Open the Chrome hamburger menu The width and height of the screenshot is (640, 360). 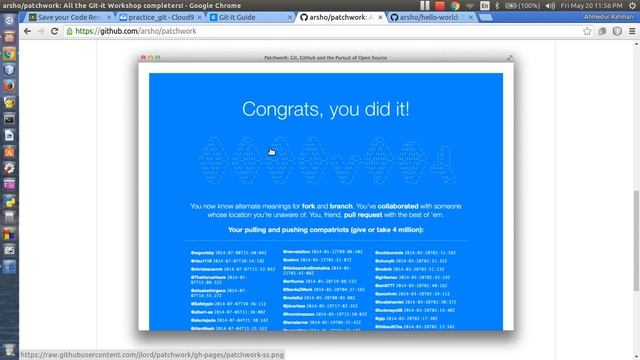click(632, 31)
